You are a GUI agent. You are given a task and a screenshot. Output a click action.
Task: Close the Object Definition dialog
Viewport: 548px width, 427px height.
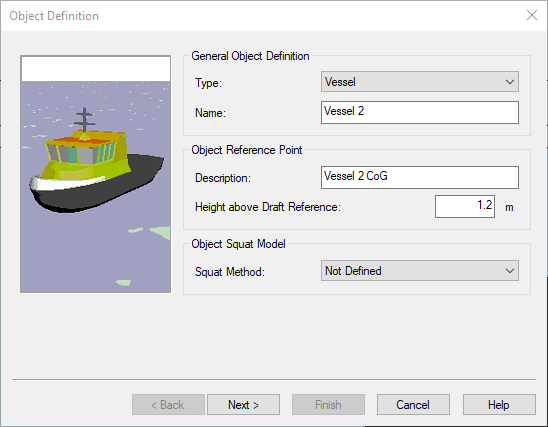tap(532, 15)
